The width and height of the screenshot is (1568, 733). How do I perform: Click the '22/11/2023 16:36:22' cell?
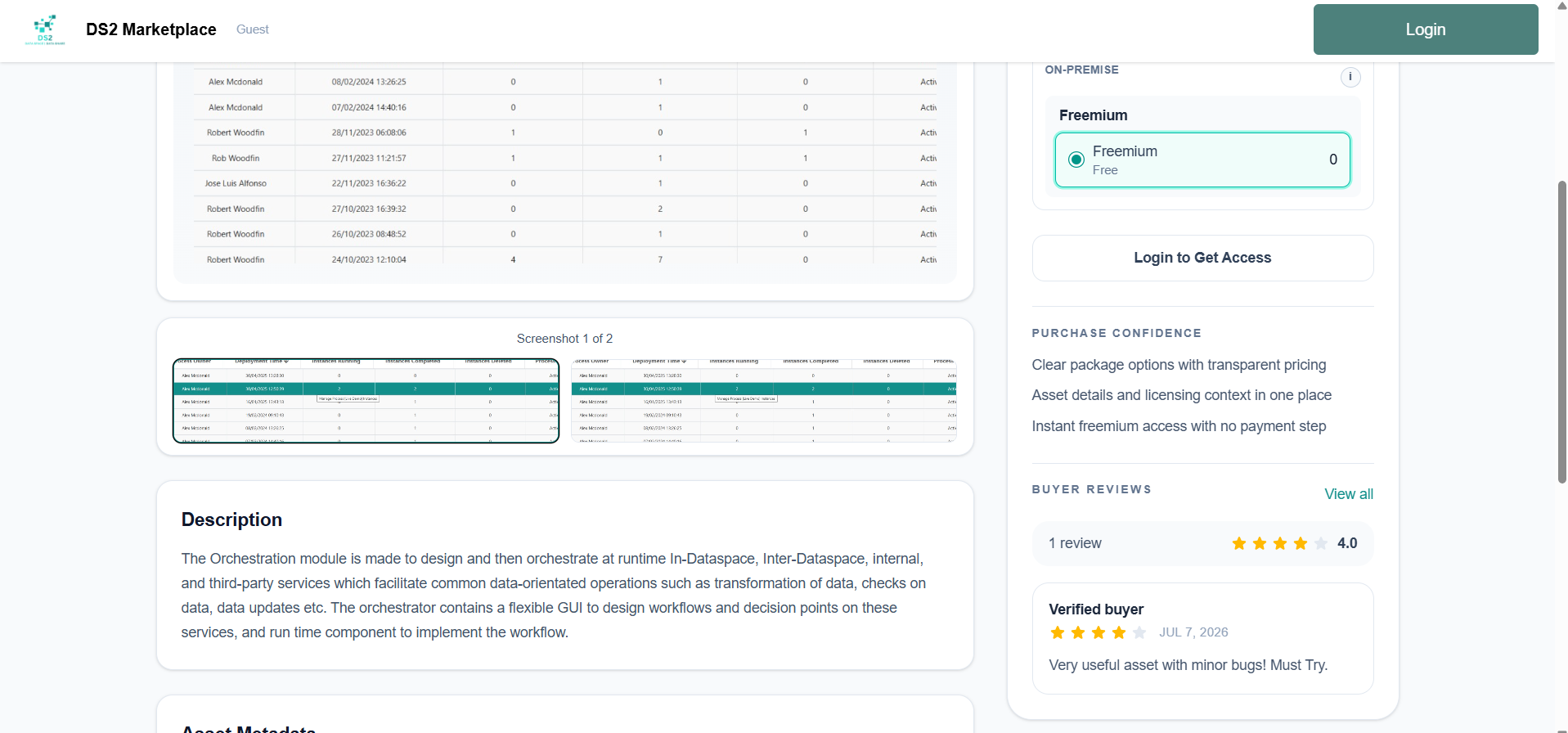click(369, 183)
